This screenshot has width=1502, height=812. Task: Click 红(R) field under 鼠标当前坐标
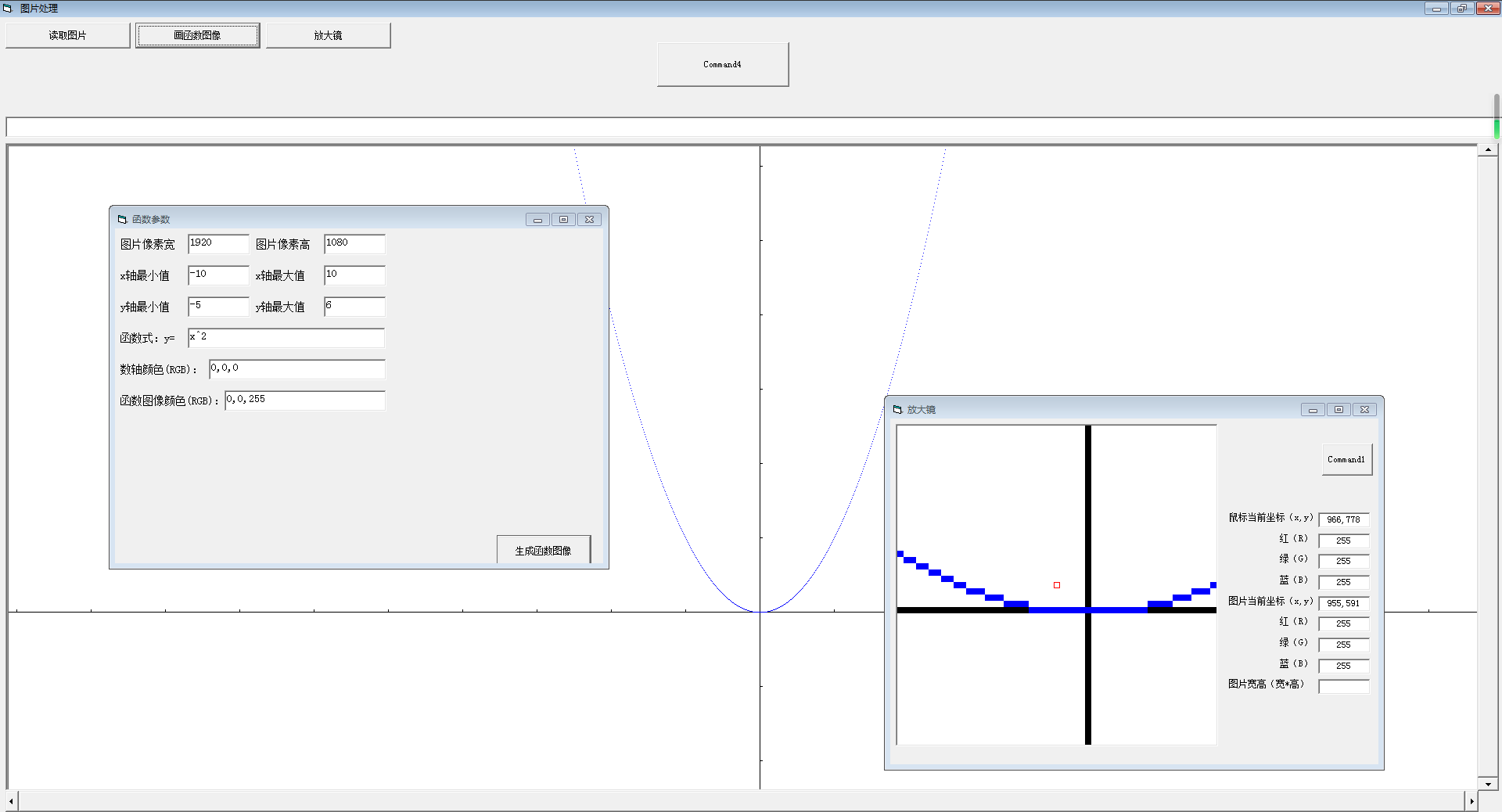(x=1344, y=541)
